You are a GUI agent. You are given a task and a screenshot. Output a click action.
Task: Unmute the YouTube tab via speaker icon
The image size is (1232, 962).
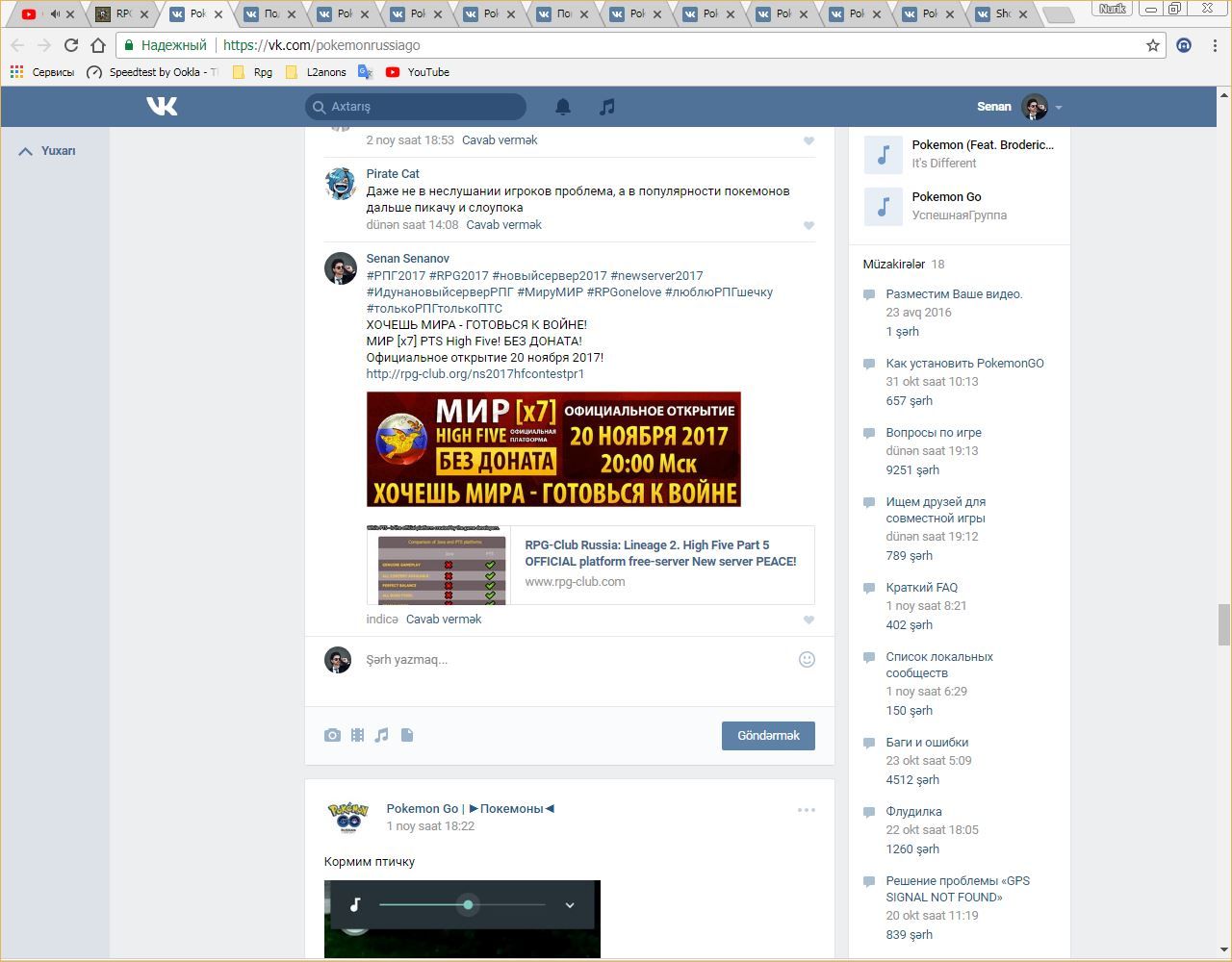[55, 13]
